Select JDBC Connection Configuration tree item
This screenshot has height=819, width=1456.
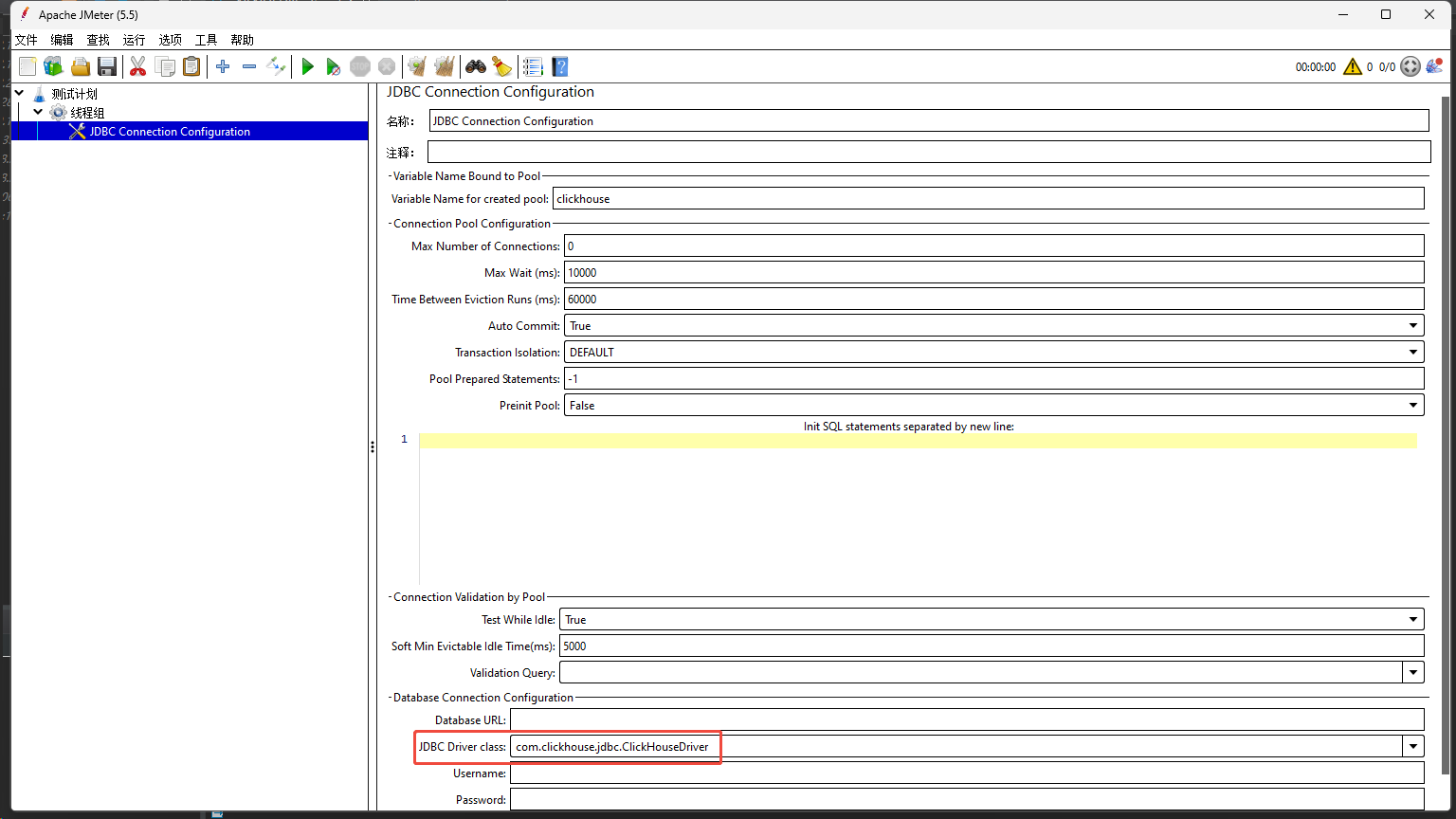click(170, 132)
